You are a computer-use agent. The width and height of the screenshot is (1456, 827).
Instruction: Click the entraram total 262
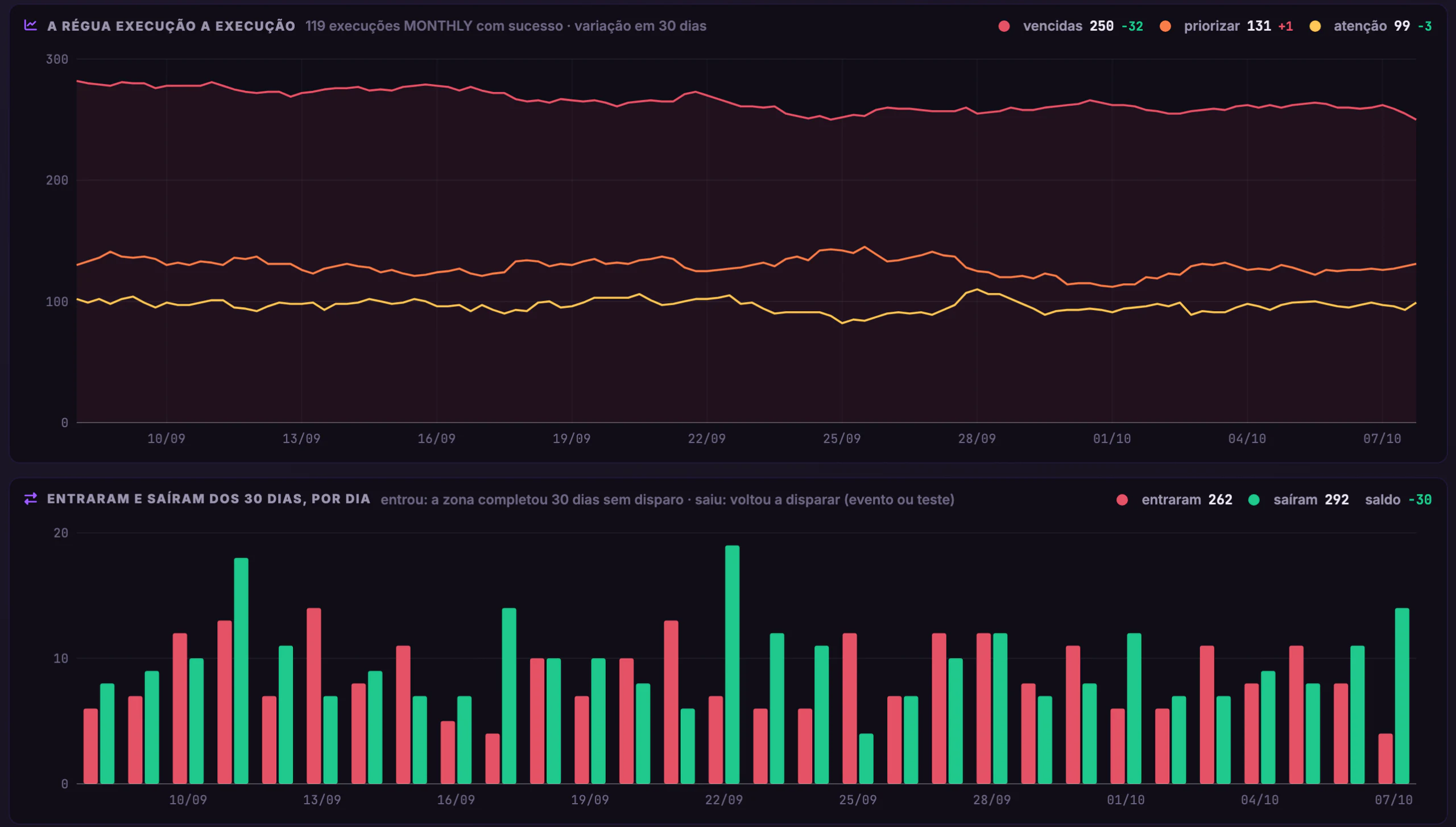point(1220,500)
